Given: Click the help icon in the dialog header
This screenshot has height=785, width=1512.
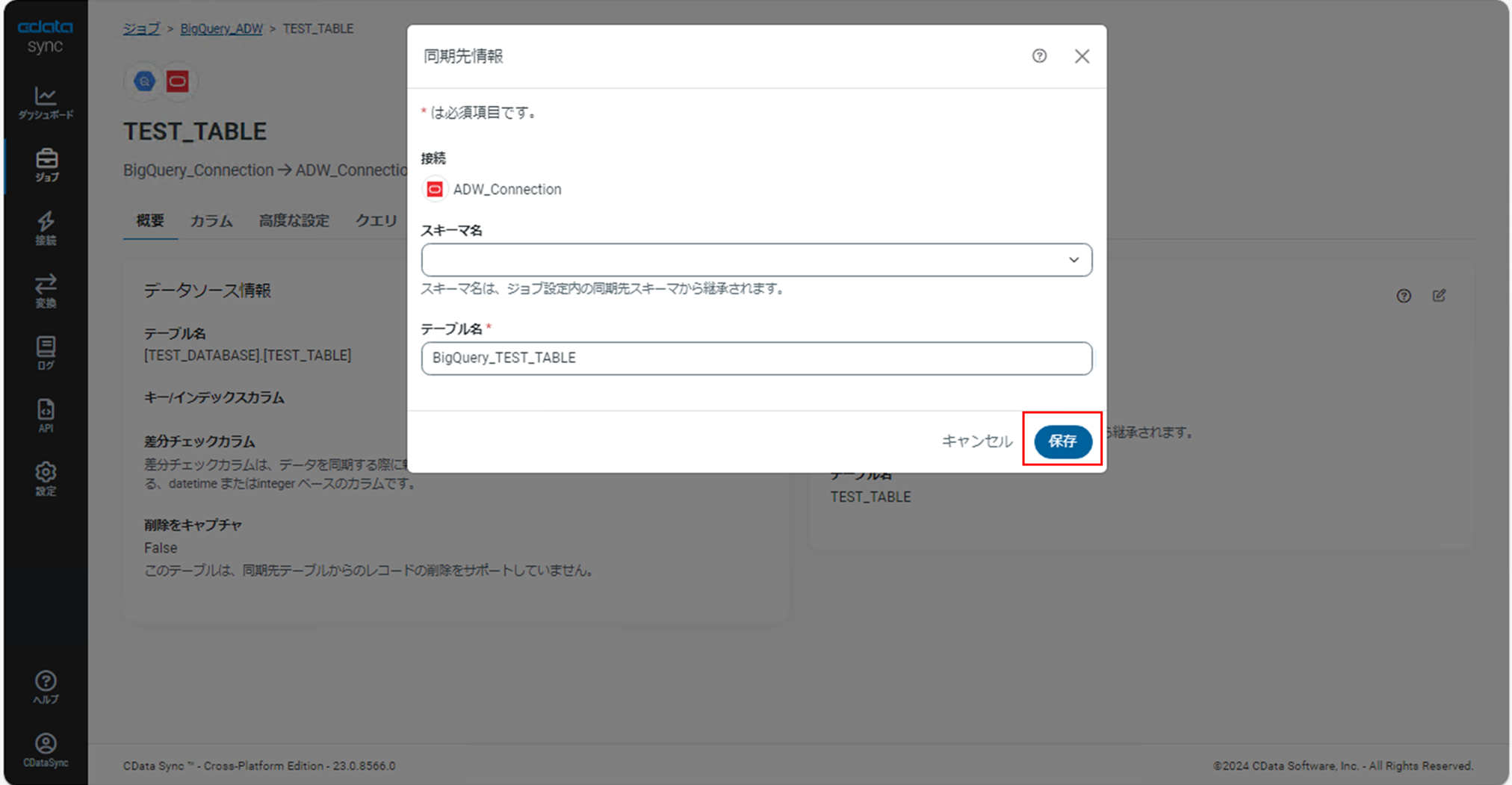Looking at the screenshot, I should pos(1039,56).
